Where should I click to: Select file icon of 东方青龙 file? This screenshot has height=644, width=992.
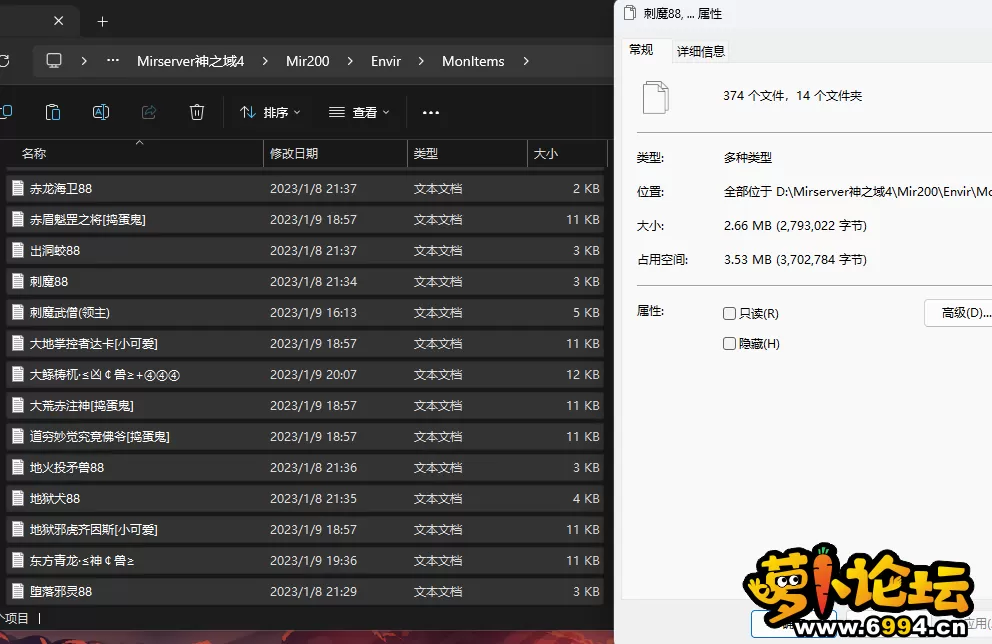(18, 560)
